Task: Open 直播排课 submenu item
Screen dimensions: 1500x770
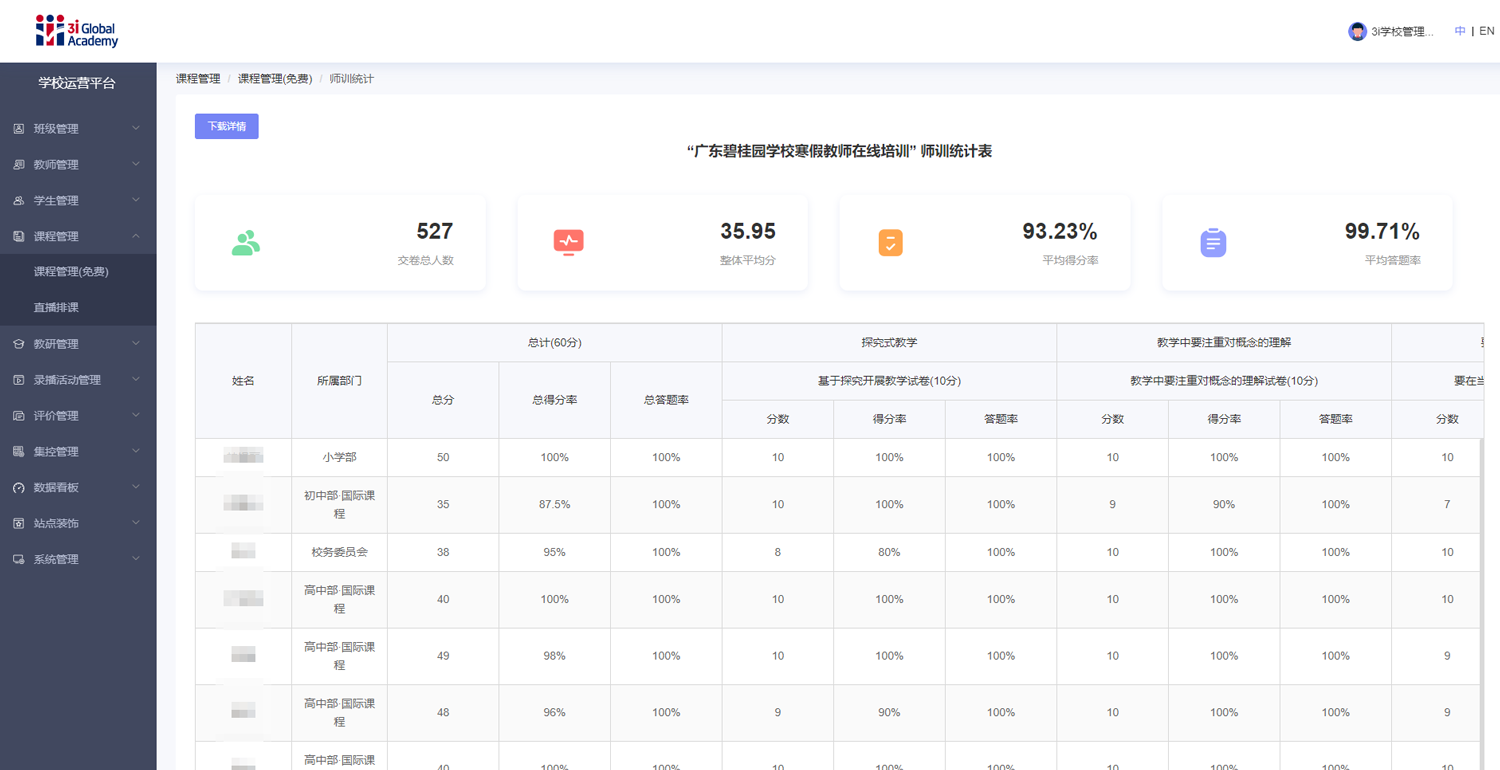Action: pyautogui.click(x=56, y=308)
